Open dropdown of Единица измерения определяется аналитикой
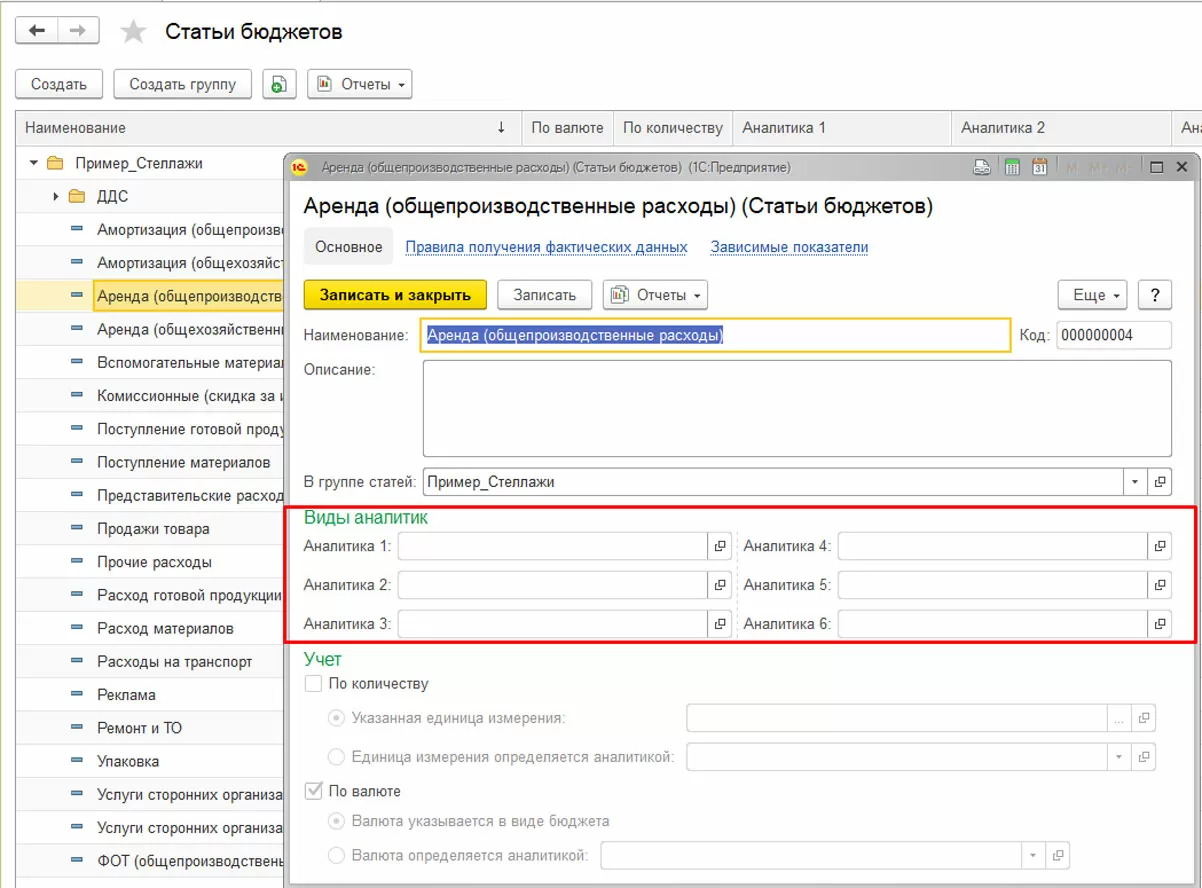Viewport: 1202px width, 888px height. click(1120, 757)
